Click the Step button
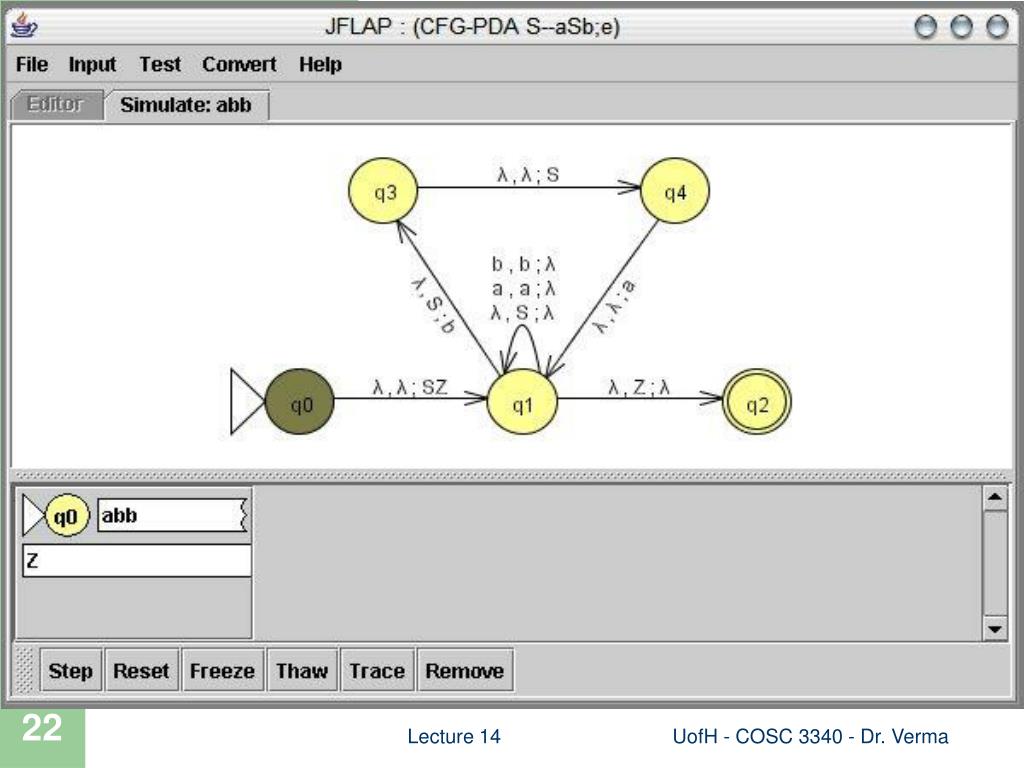 pos(71,670)
